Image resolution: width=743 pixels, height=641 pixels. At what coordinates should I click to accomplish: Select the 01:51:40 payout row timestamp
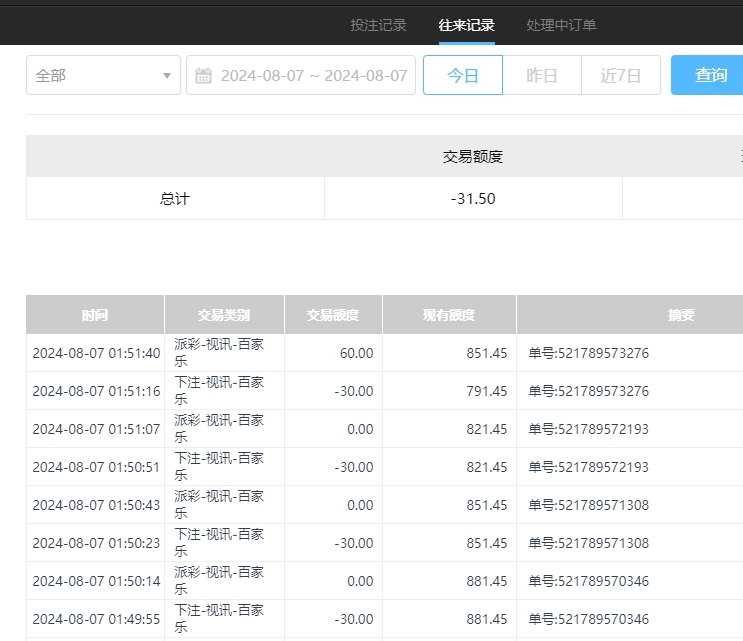coord(96,353)
